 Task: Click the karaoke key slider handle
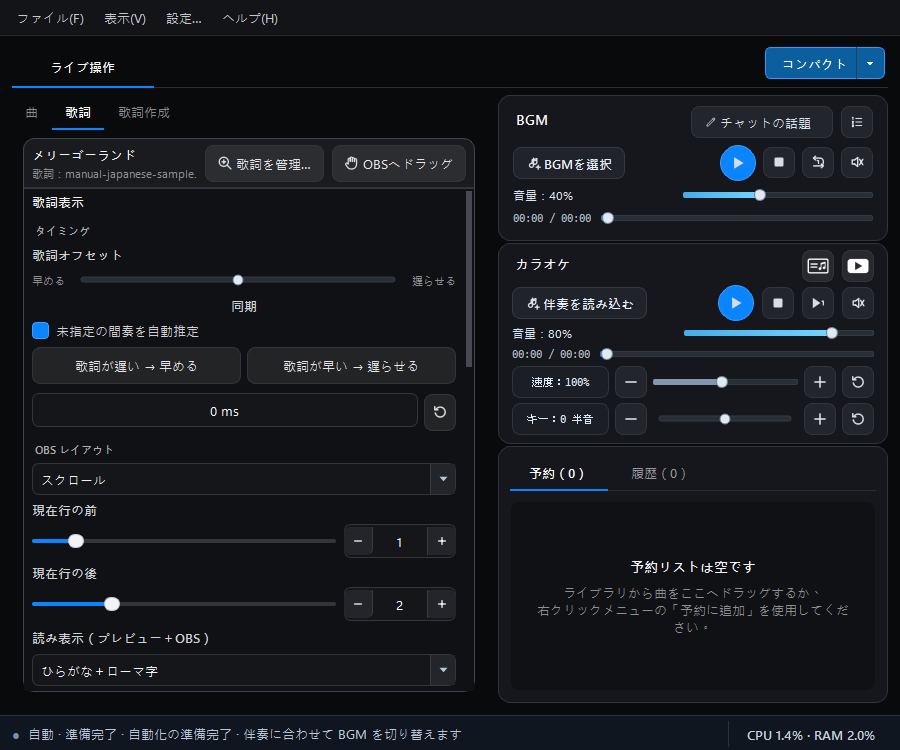pyautogui.click(x=725, y=419)
